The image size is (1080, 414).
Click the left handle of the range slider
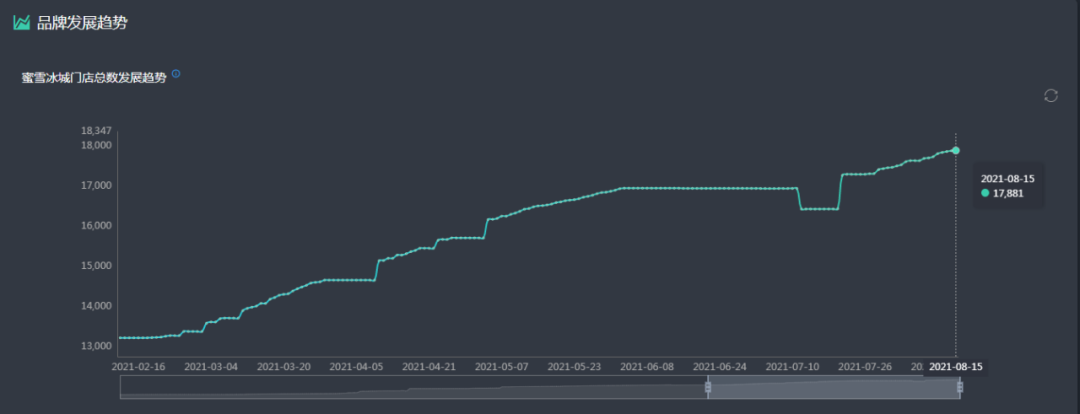(707, 388)
